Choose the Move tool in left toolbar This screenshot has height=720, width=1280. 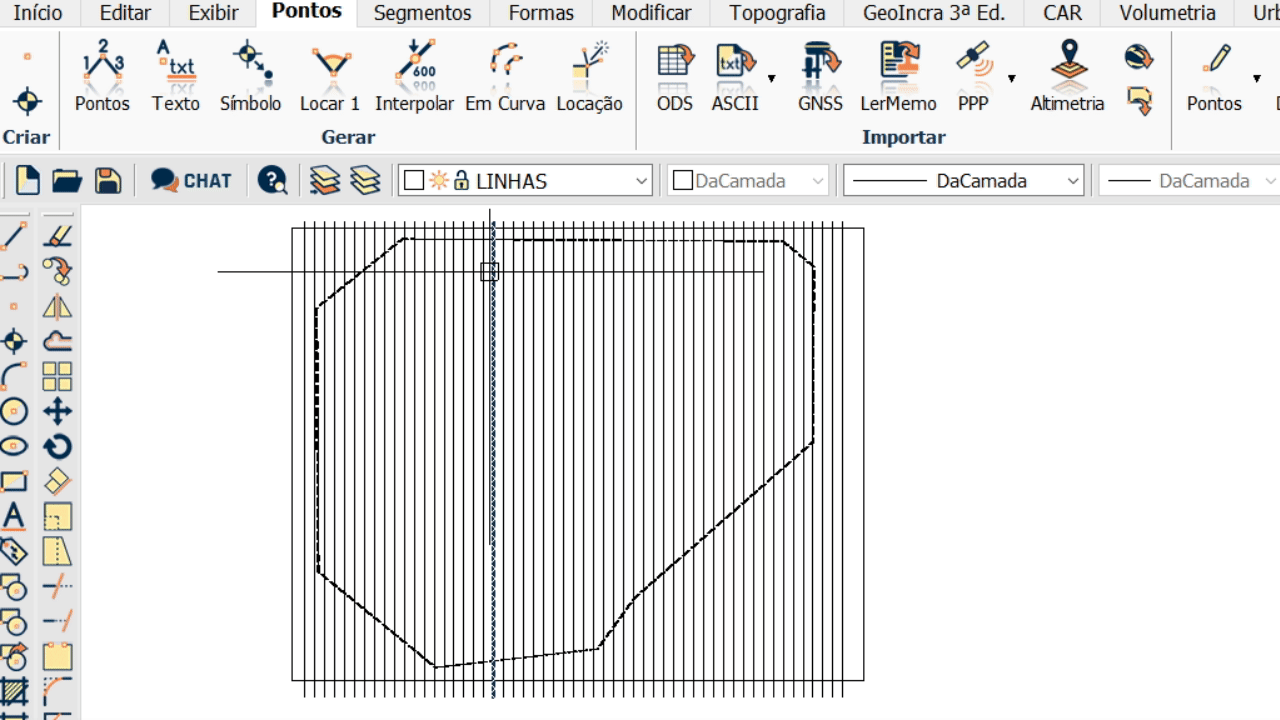click(58, 411)
